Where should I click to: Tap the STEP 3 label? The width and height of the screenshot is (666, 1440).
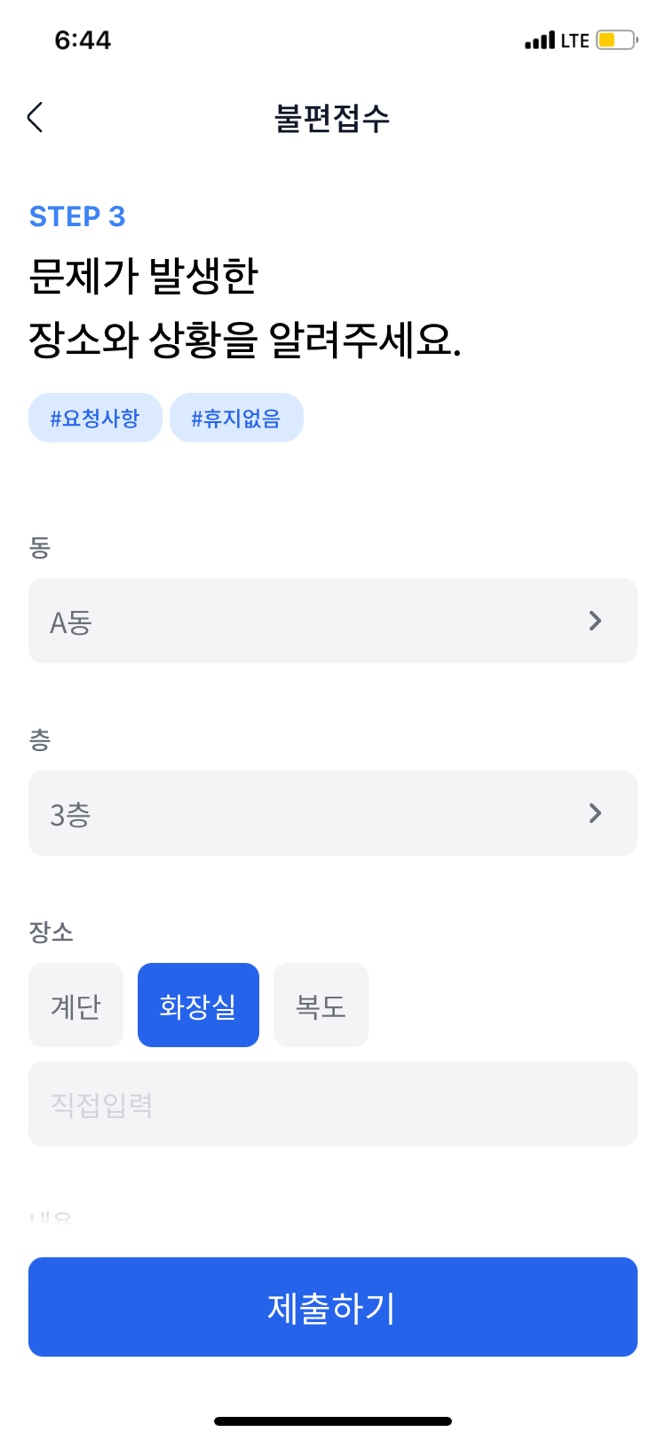pos(77,216)
